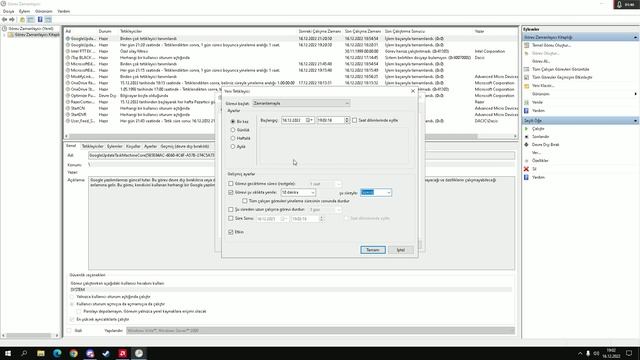Toggle 'Tüm çalışan görevleri... durdur' checkbox

244,201
